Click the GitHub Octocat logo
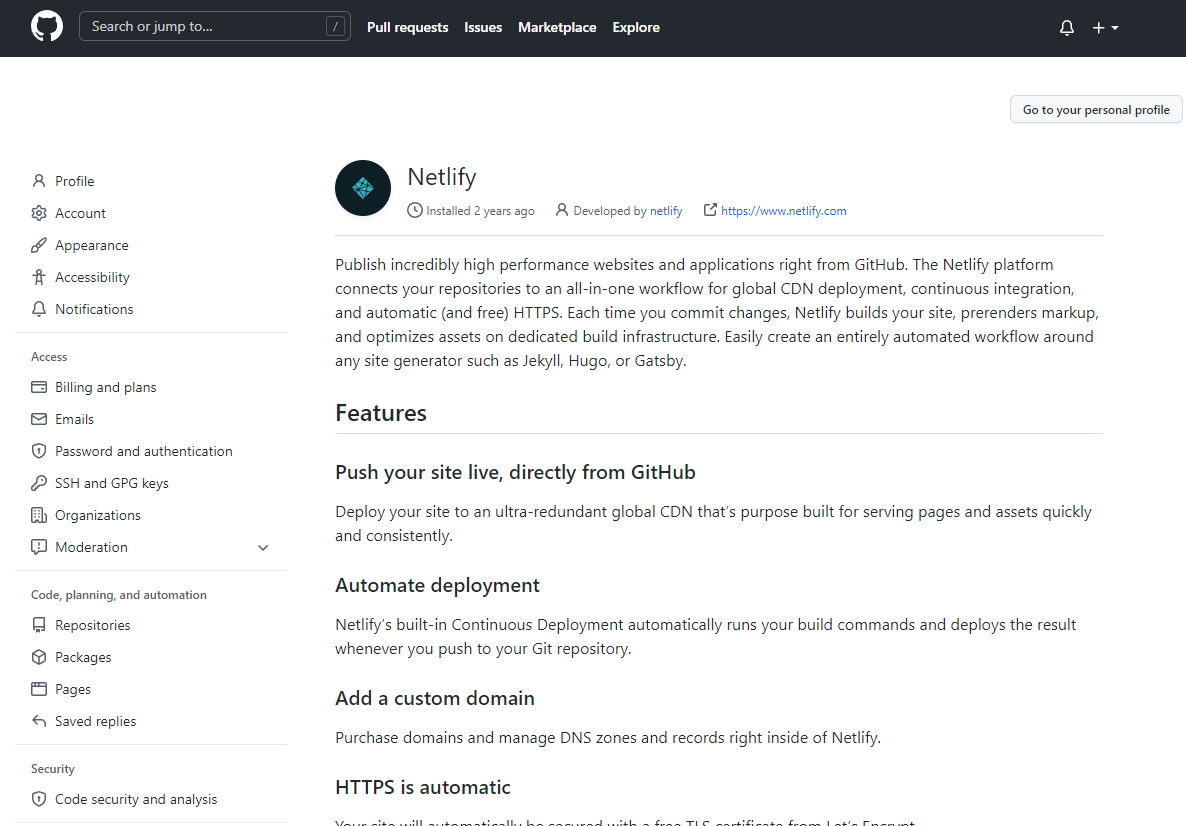Viewport: 1186px width, 826px height. coord(47,26)
